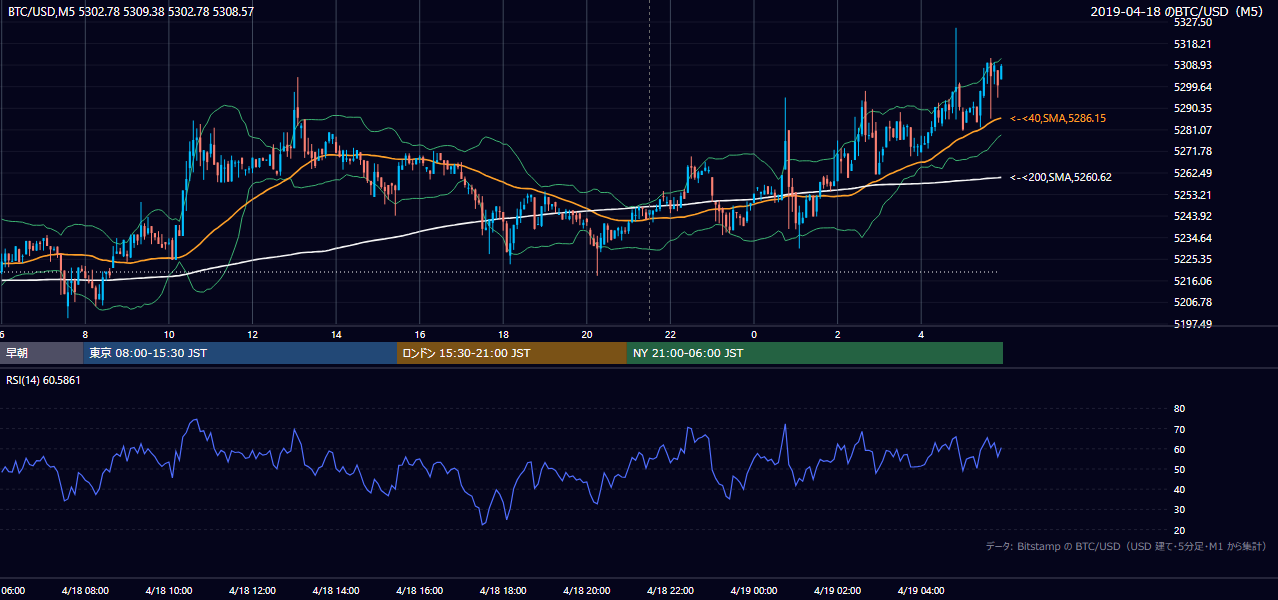Click hour tick 16 under price chart
Screen dimensions: 1278x600
[420, 334]
